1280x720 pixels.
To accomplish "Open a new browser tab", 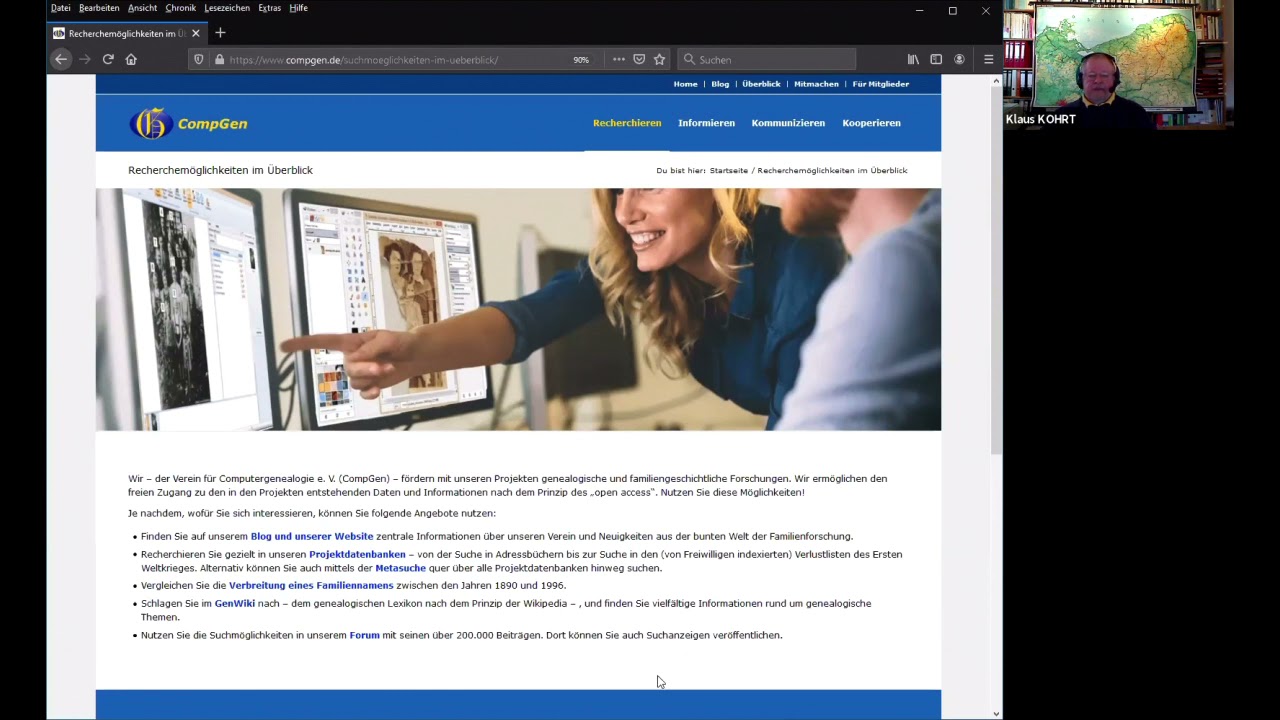I will coord(220,33).
